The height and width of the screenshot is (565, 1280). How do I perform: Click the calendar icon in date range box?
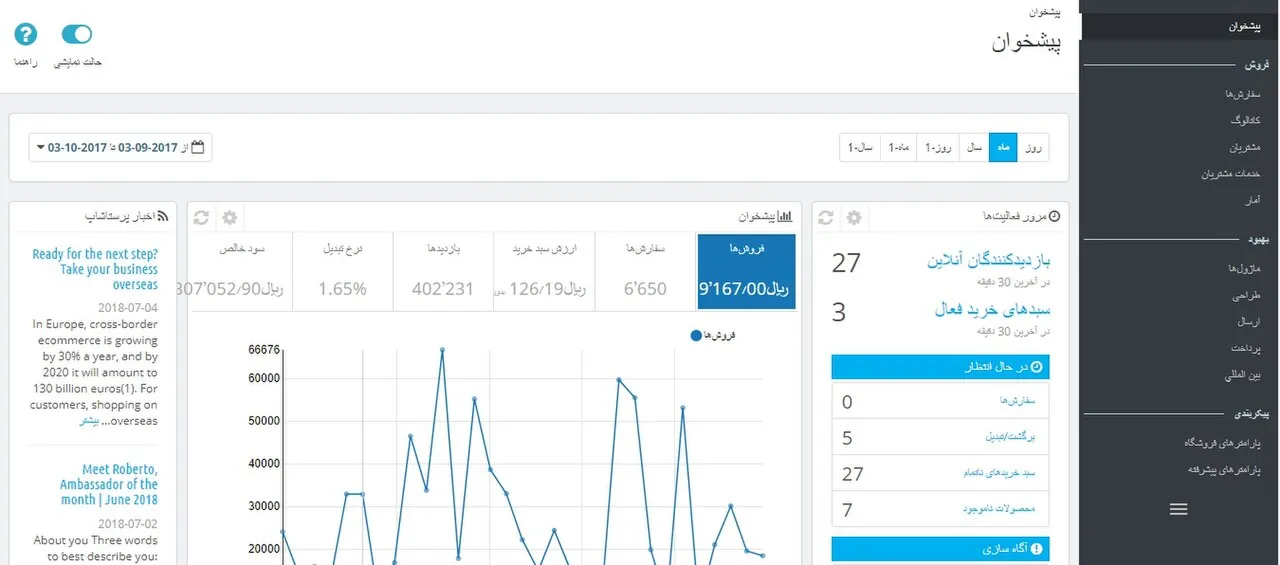(x=198, y=147)
